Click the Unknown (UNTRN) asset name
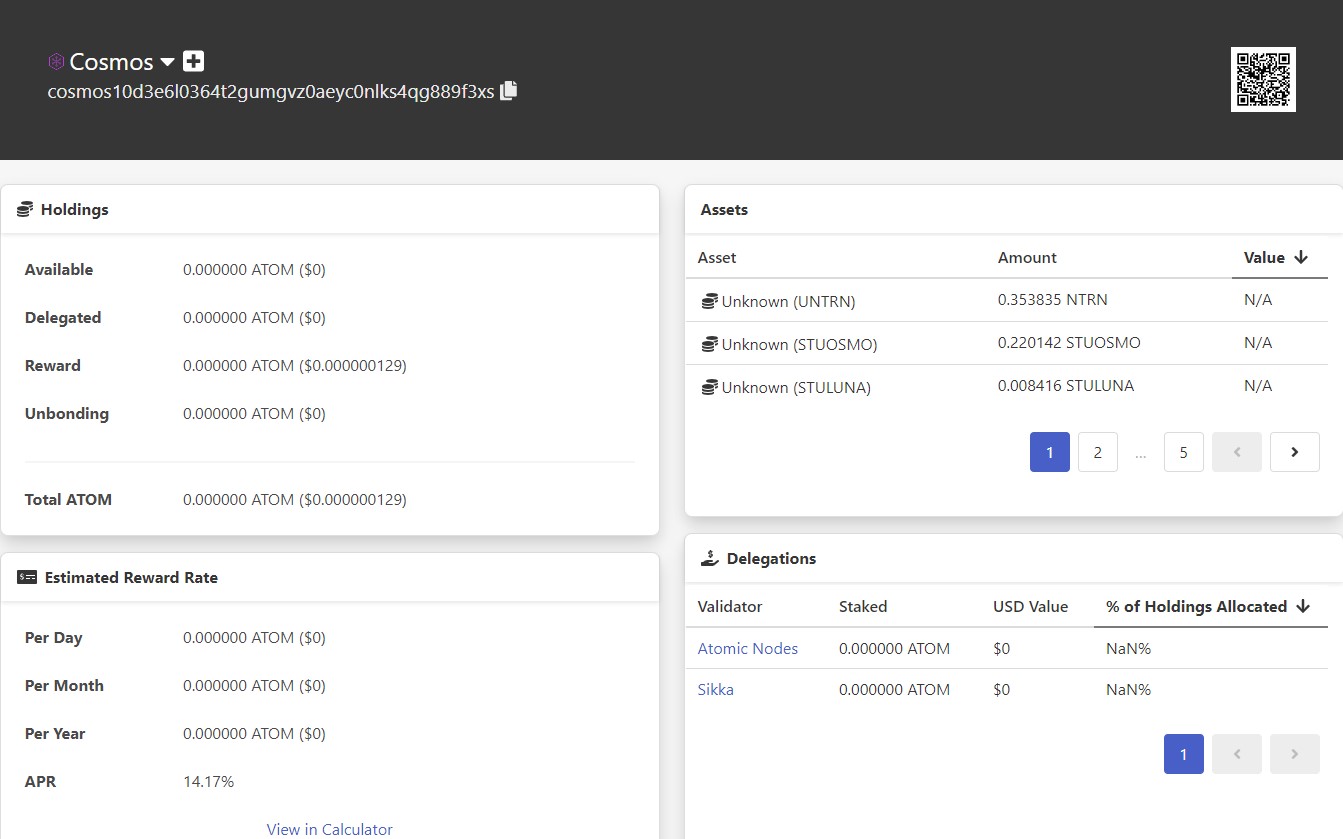1343x839 pixels. [x=788, y=301]
